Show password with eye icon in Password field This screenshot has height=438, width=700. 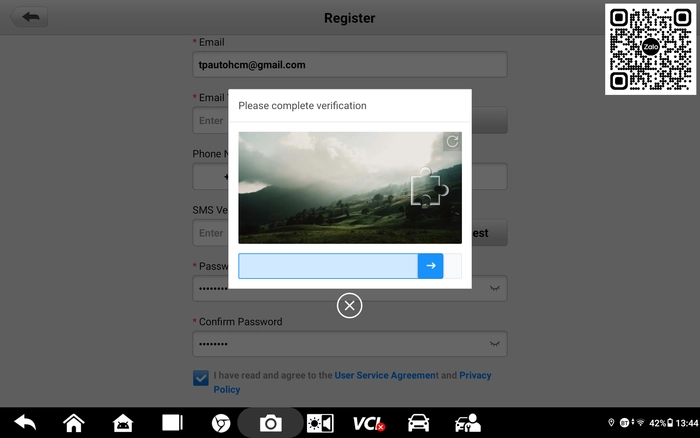point(495,288)
